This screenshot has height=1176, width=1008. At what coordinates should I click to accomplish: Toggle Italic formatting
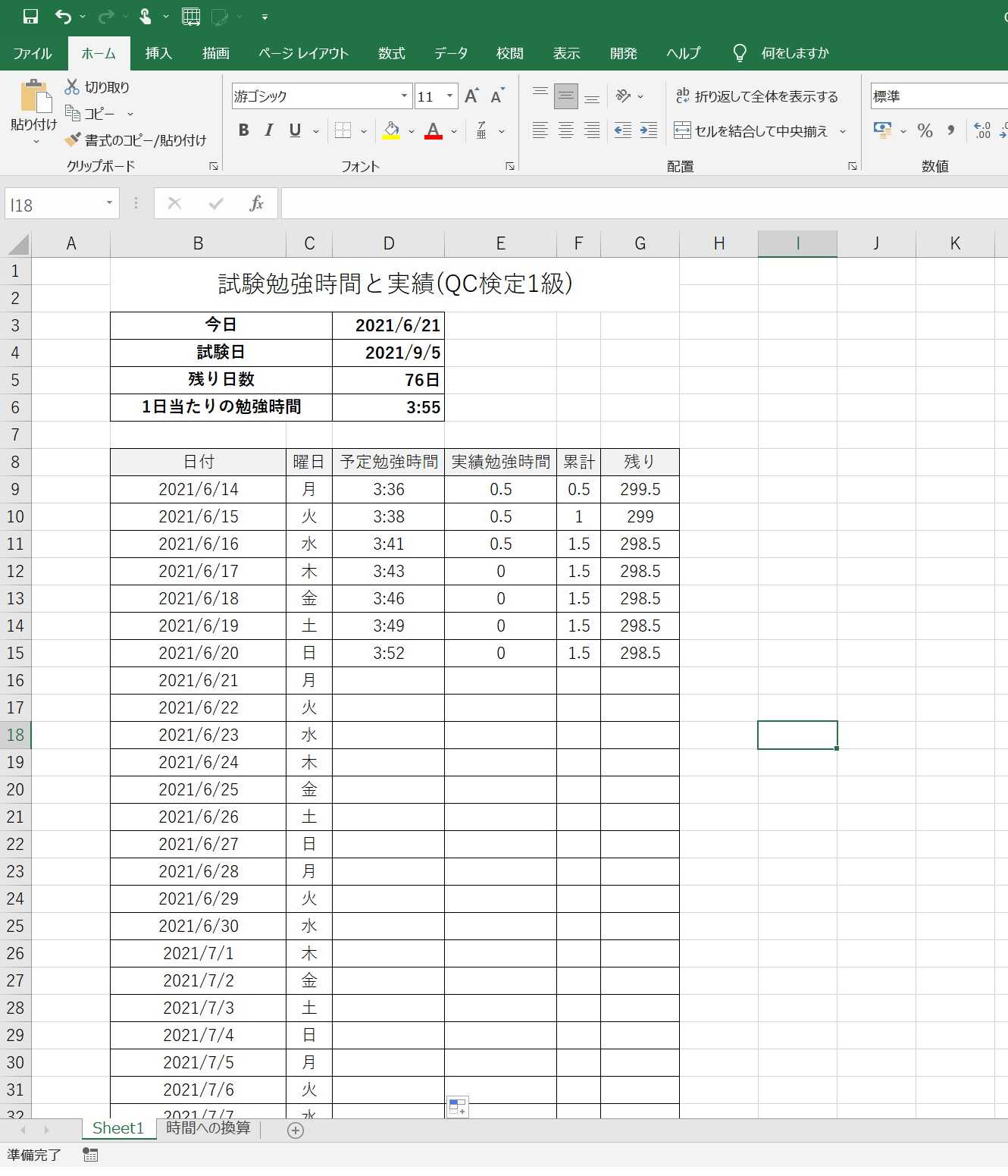[269, 130]
